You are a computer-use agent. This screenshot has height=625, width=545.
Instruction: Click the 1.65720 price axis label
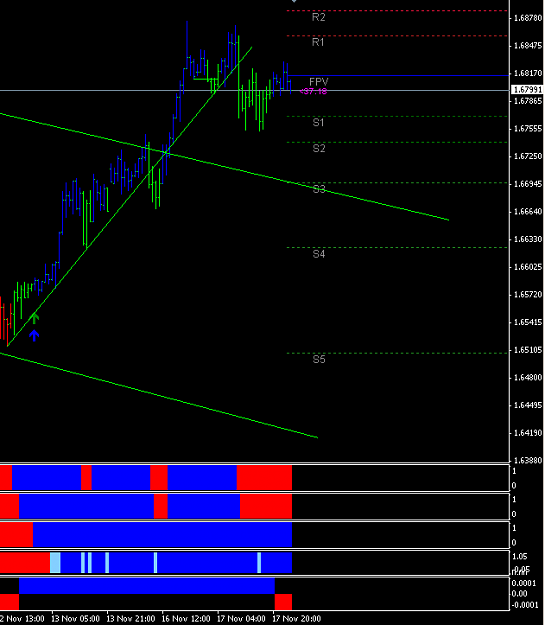528,295
